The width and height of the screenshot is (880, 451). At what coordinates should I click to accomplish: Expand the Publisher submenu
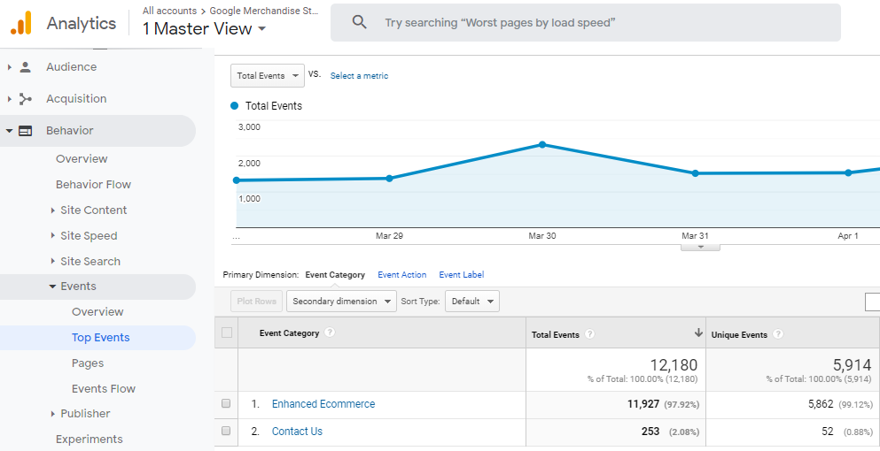pyautogui.click(x=53, y=414)
